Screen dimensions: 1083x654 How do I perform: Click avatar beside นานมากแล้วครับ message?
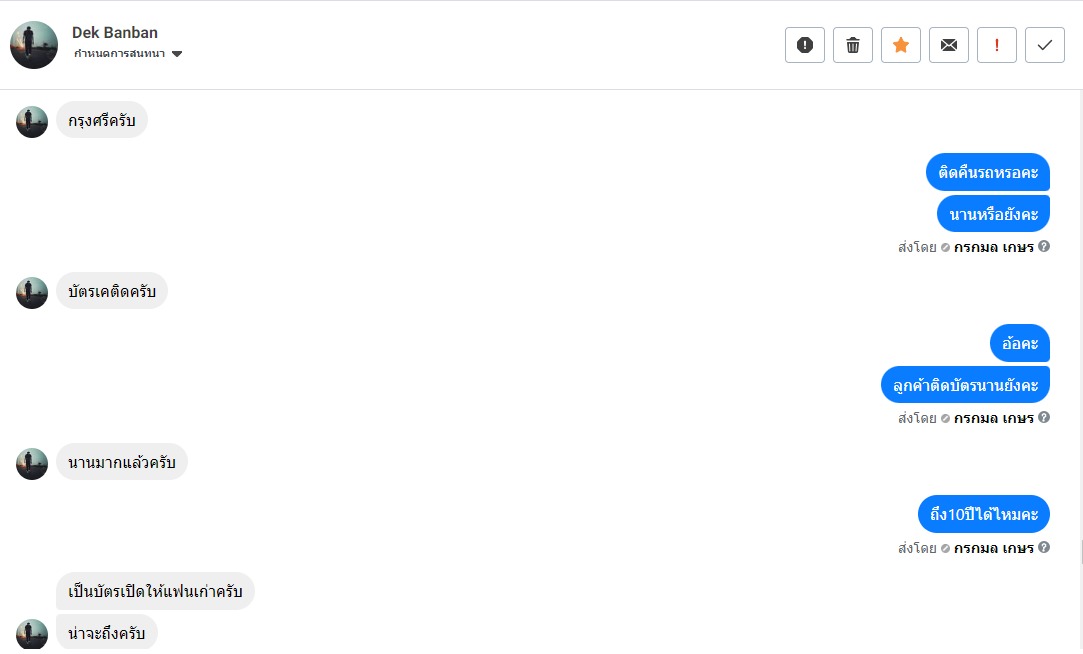32,464
